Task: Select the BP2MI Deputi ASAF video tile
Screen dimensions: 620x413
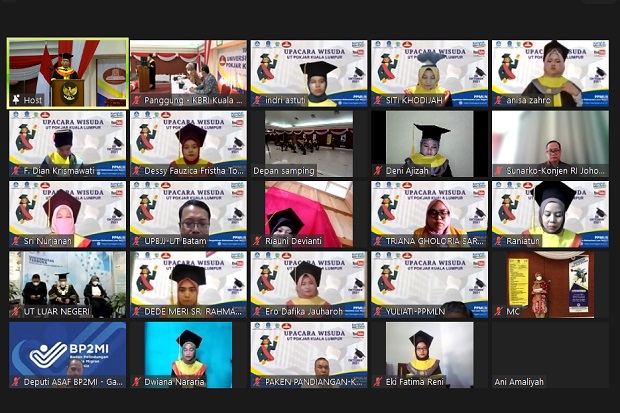Action: (x=68, y=355)
